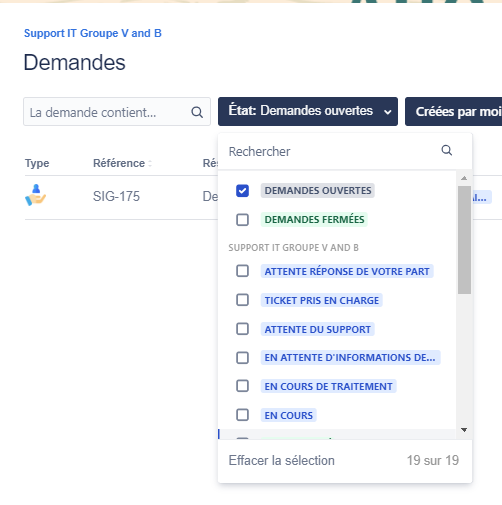Image resolution: width=502 pixels, height=505 pixels.
Task: Check the Attente du support checkbox
Action: (242, 329)
